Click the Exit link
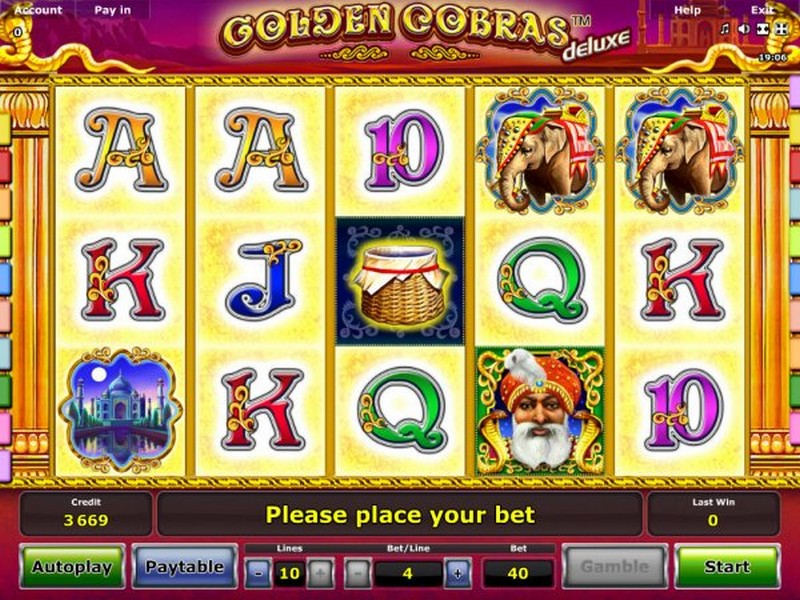Image resolution: width=800 pixels, height=600 pixels. [x=762, y=10]
